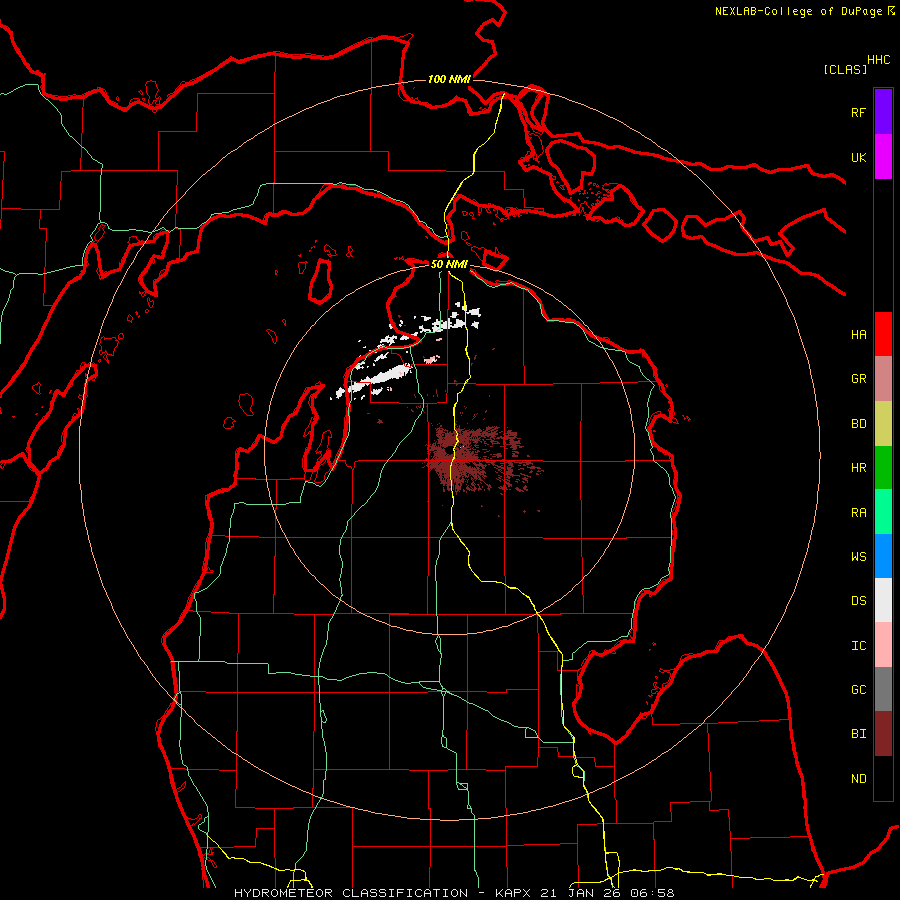Click the RA legend label
Screen dimensions: 900x900
coord(858,513)
